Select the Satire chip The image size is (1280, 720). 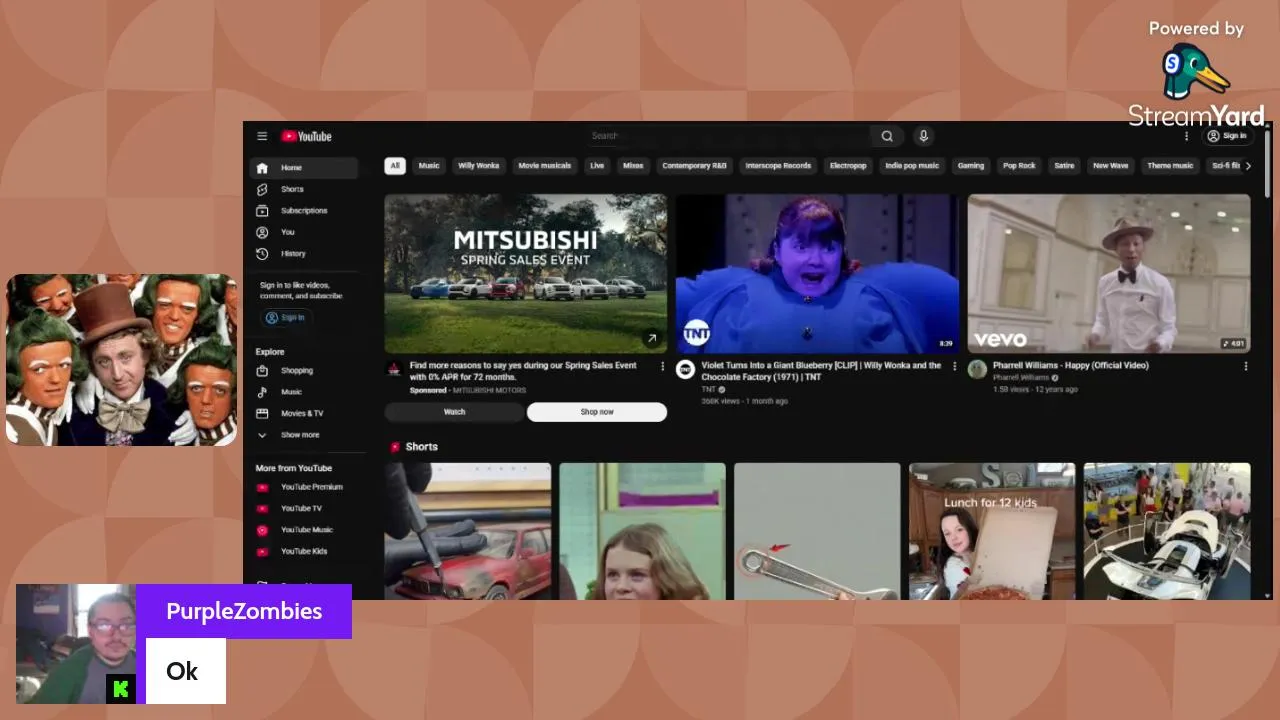[x=1064, y=166]
